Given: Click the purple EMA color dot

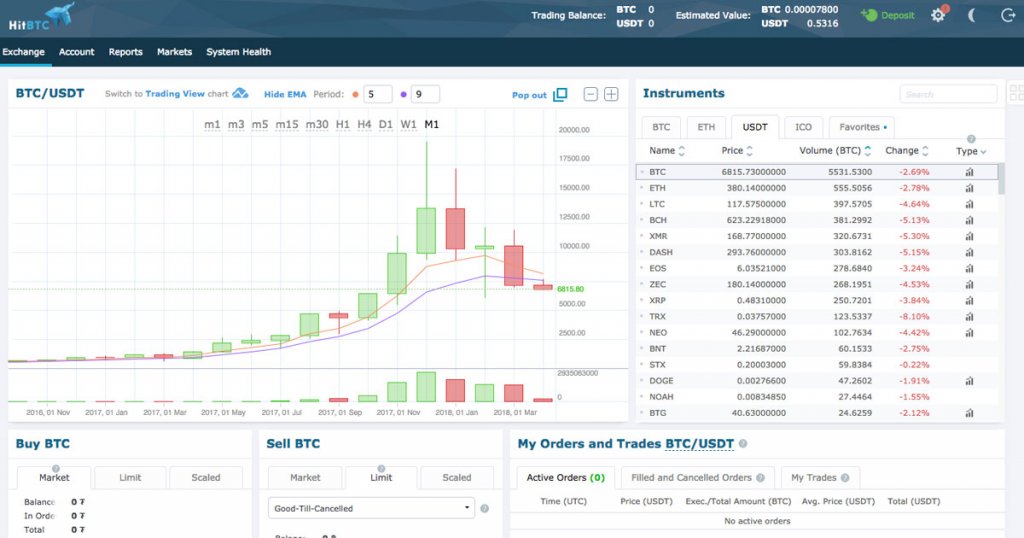Looking at the screenshot, I should point(404,95).
